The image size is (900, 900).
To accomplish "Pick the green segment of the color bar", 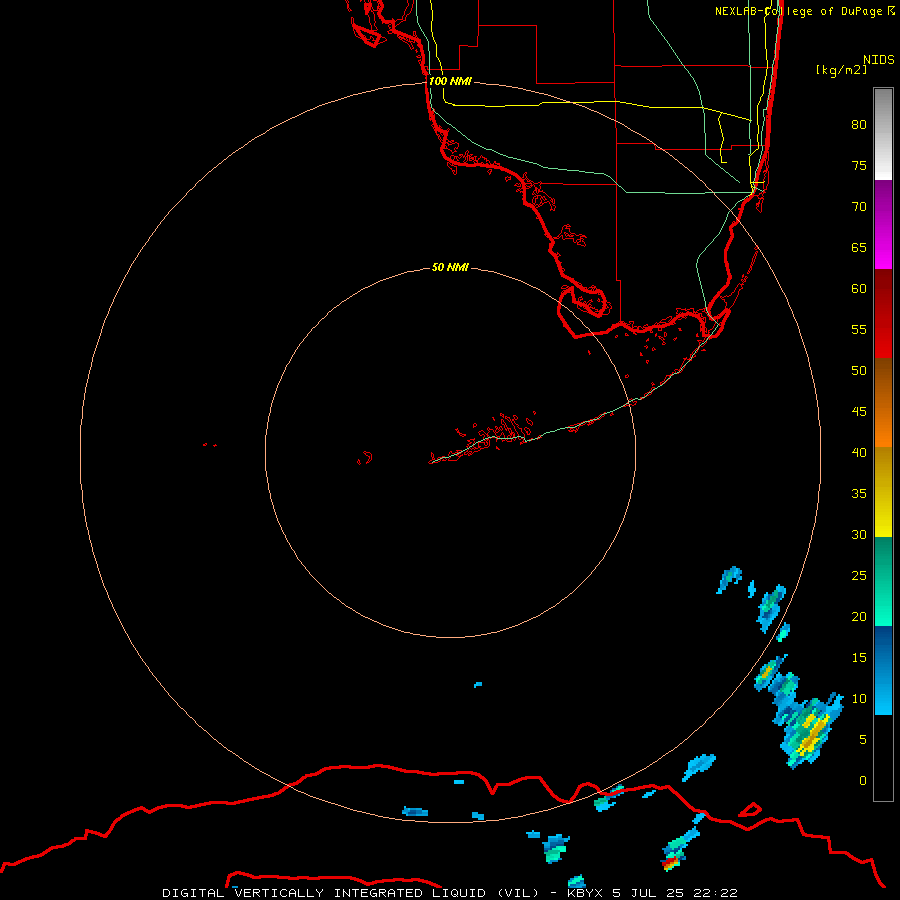I will (883, 581).
